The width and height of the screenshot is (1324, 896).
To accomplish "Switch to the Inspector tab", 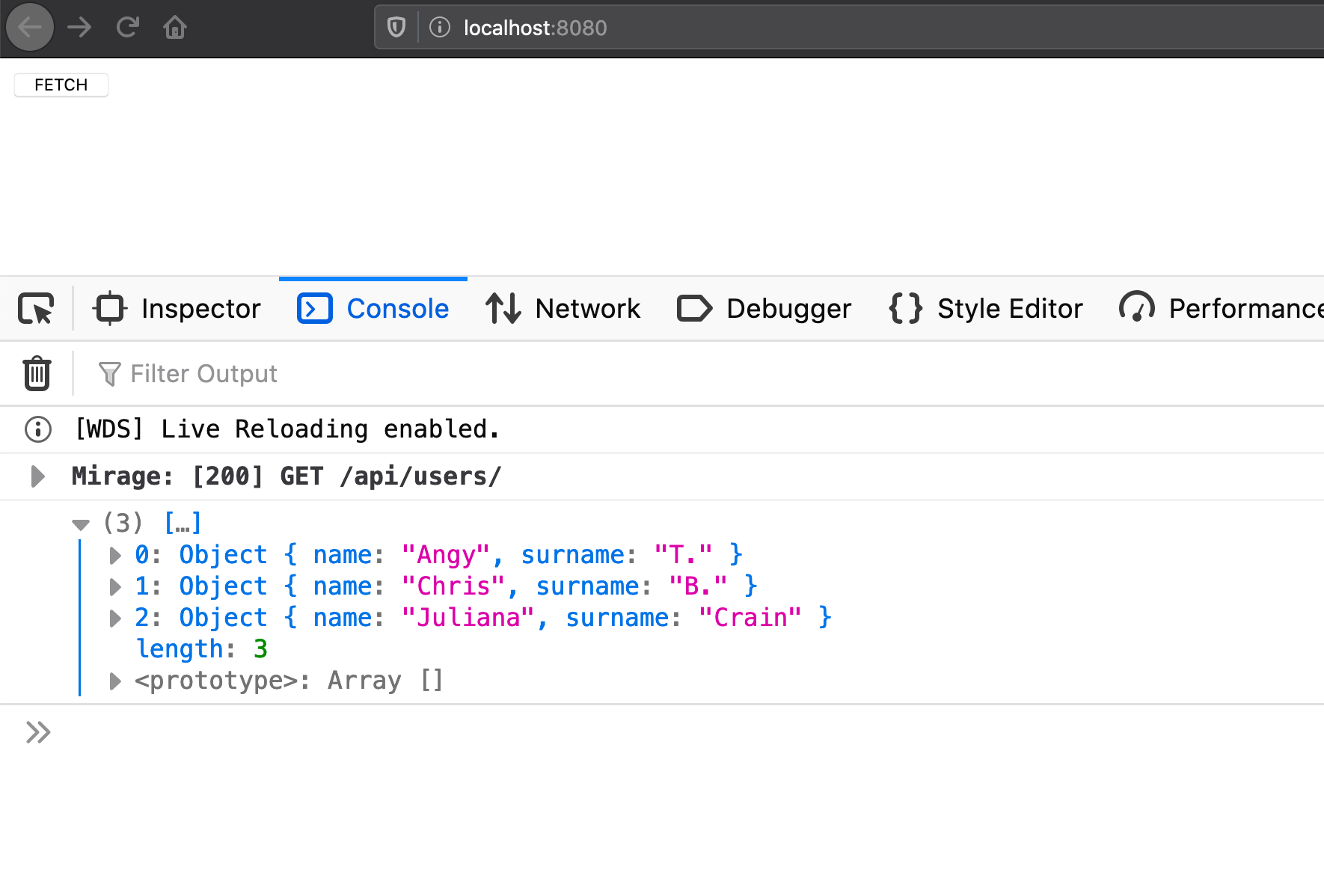I will (177, 308).
